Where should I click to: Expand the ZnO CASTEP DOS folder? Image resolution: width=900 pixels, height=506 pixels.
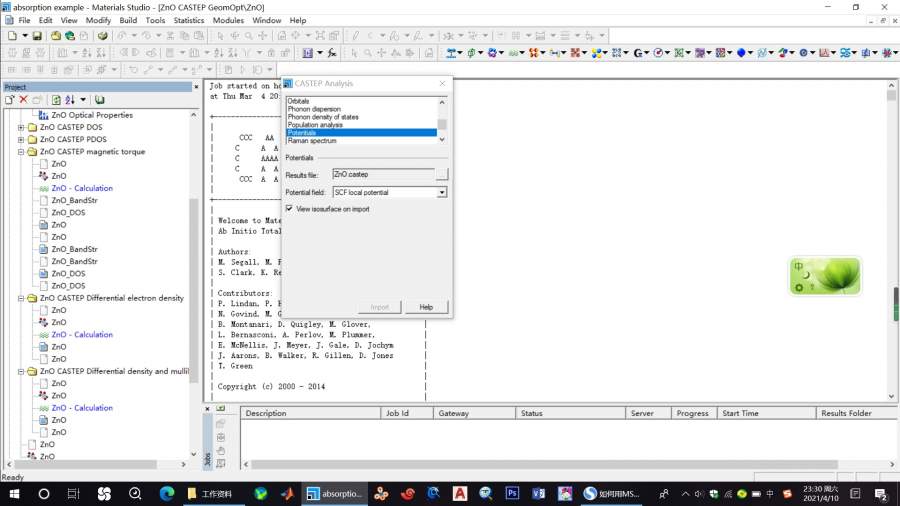tap(21, 128)
